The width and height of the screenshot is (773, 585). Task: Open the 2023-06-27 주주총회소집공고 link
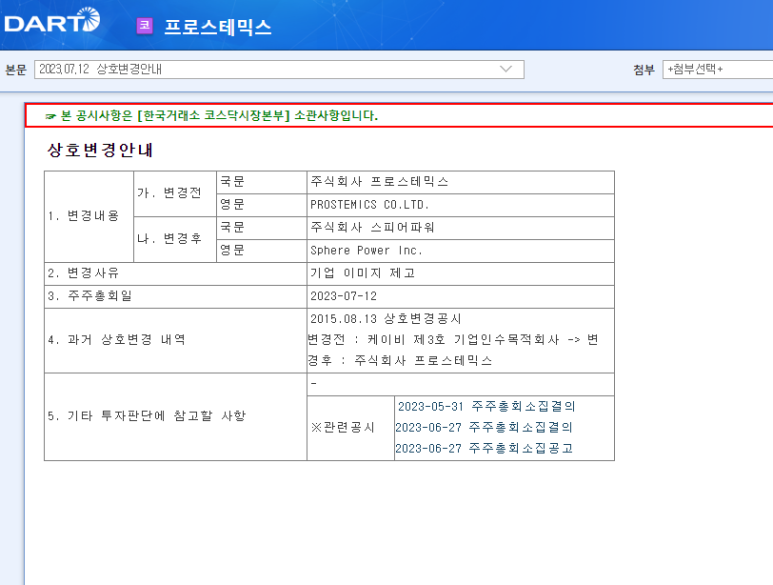484,448
